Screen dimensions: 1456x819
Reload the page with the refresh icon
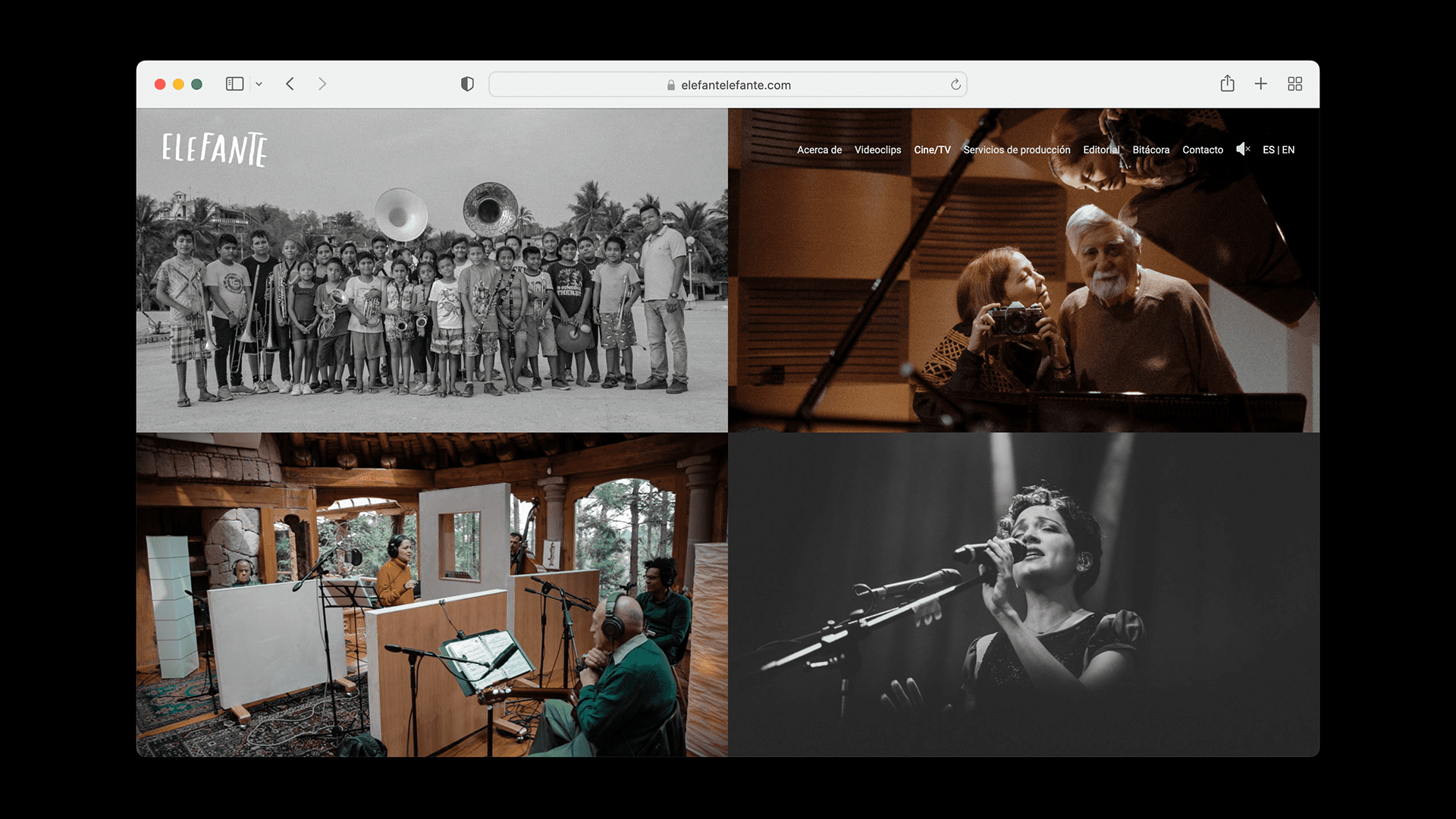955,84
